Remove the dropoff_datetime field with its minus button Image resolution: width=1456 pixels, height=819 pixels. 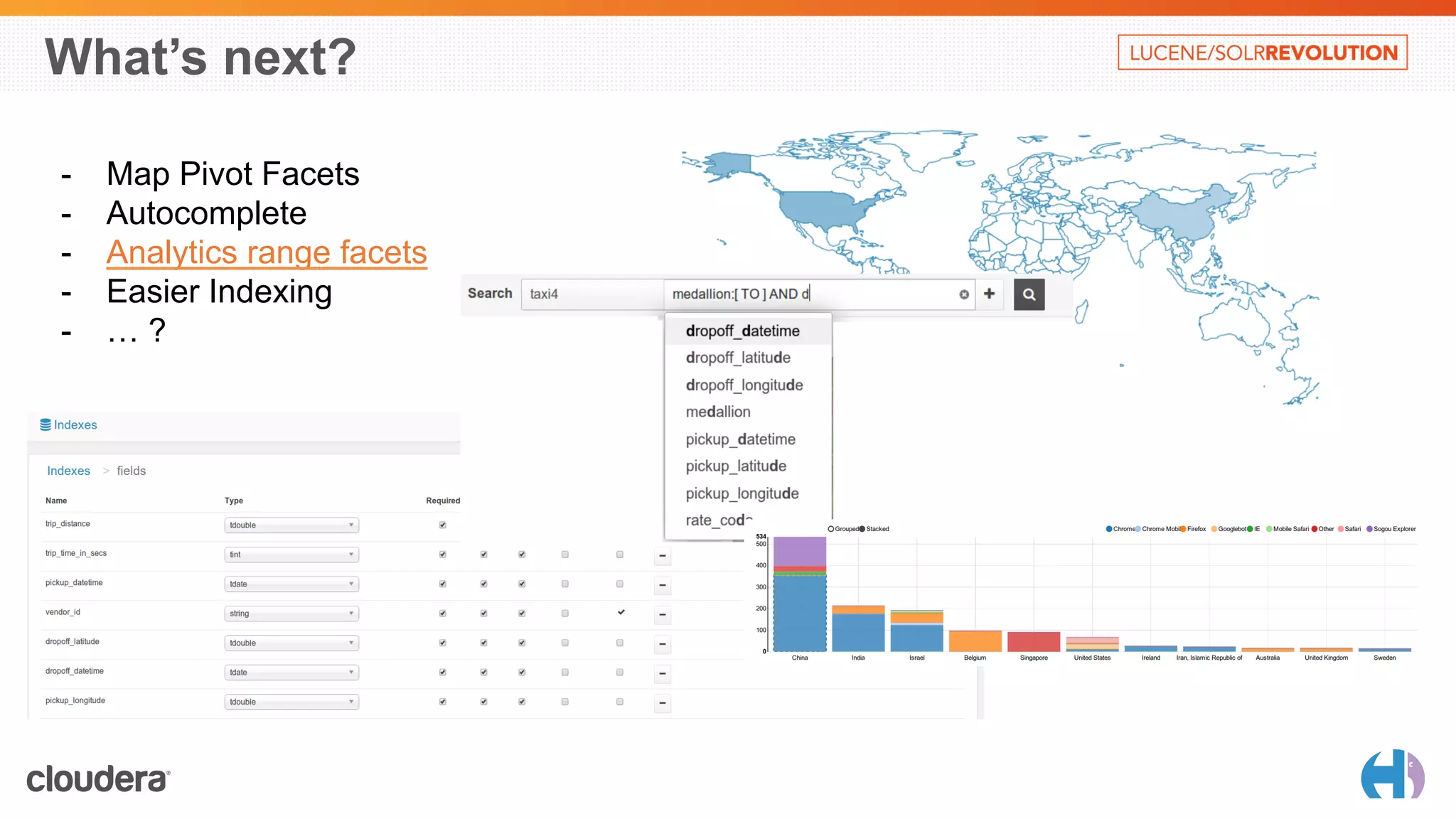662,673
